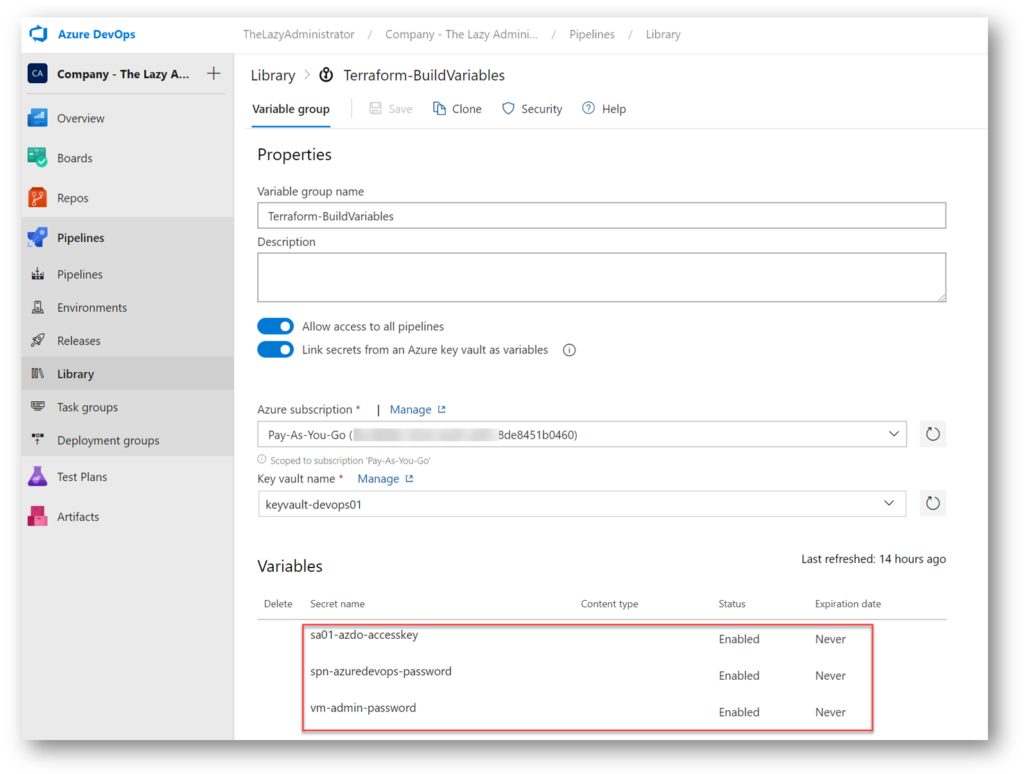The image size is (1024, 774).
Task: Open Repos in the sidebar
Action: click(x=127, y=198)
